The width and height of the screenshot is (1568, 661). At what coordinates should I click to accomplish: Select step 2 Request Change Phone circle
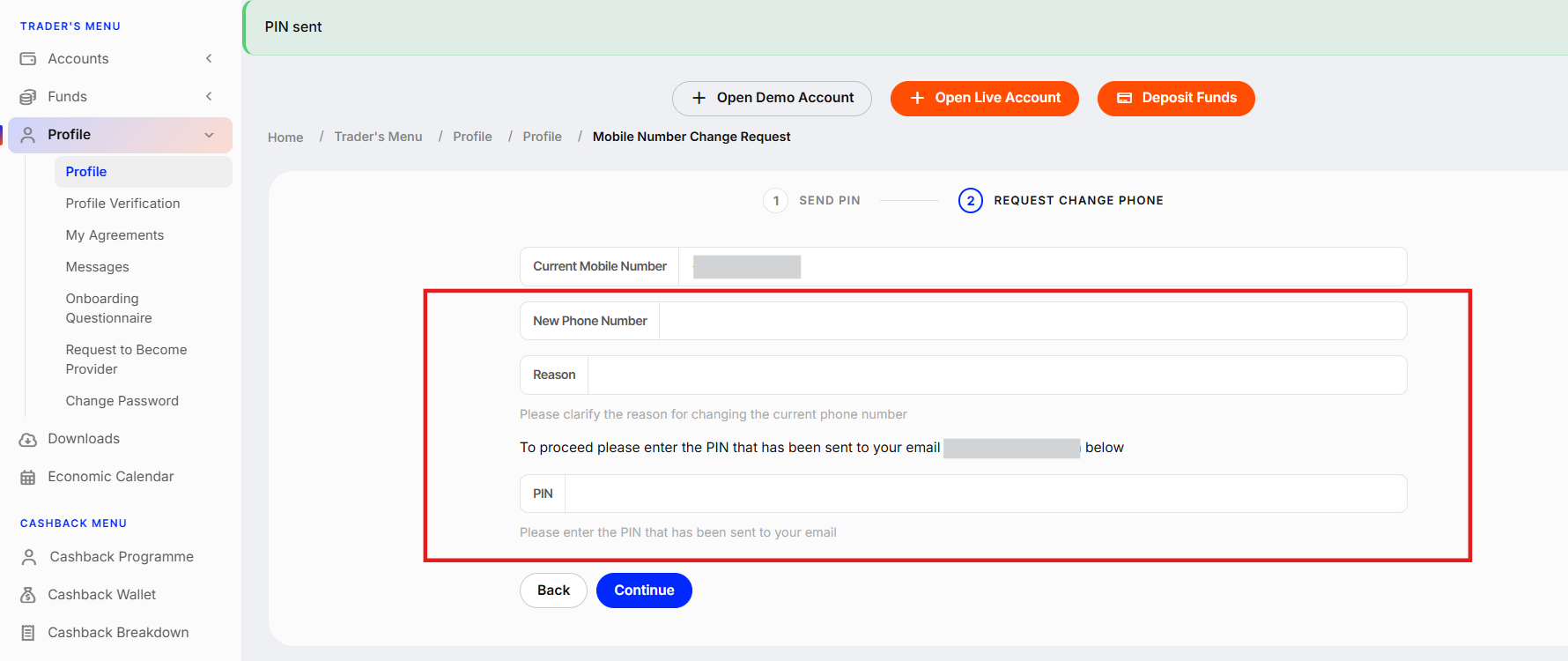(971, 201)
